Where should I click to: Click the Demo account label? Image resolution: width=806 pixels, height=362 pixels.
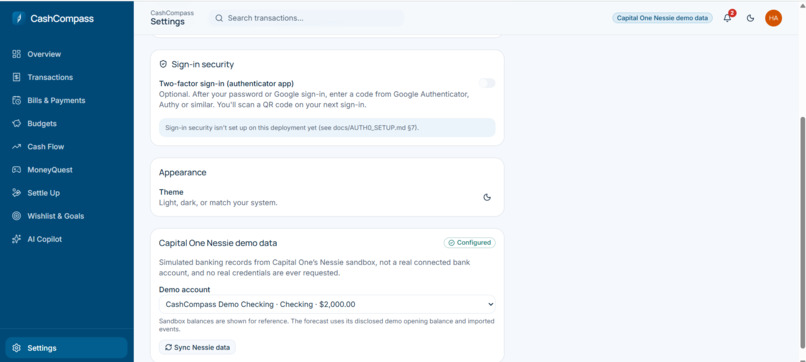[x=185, y=289]
